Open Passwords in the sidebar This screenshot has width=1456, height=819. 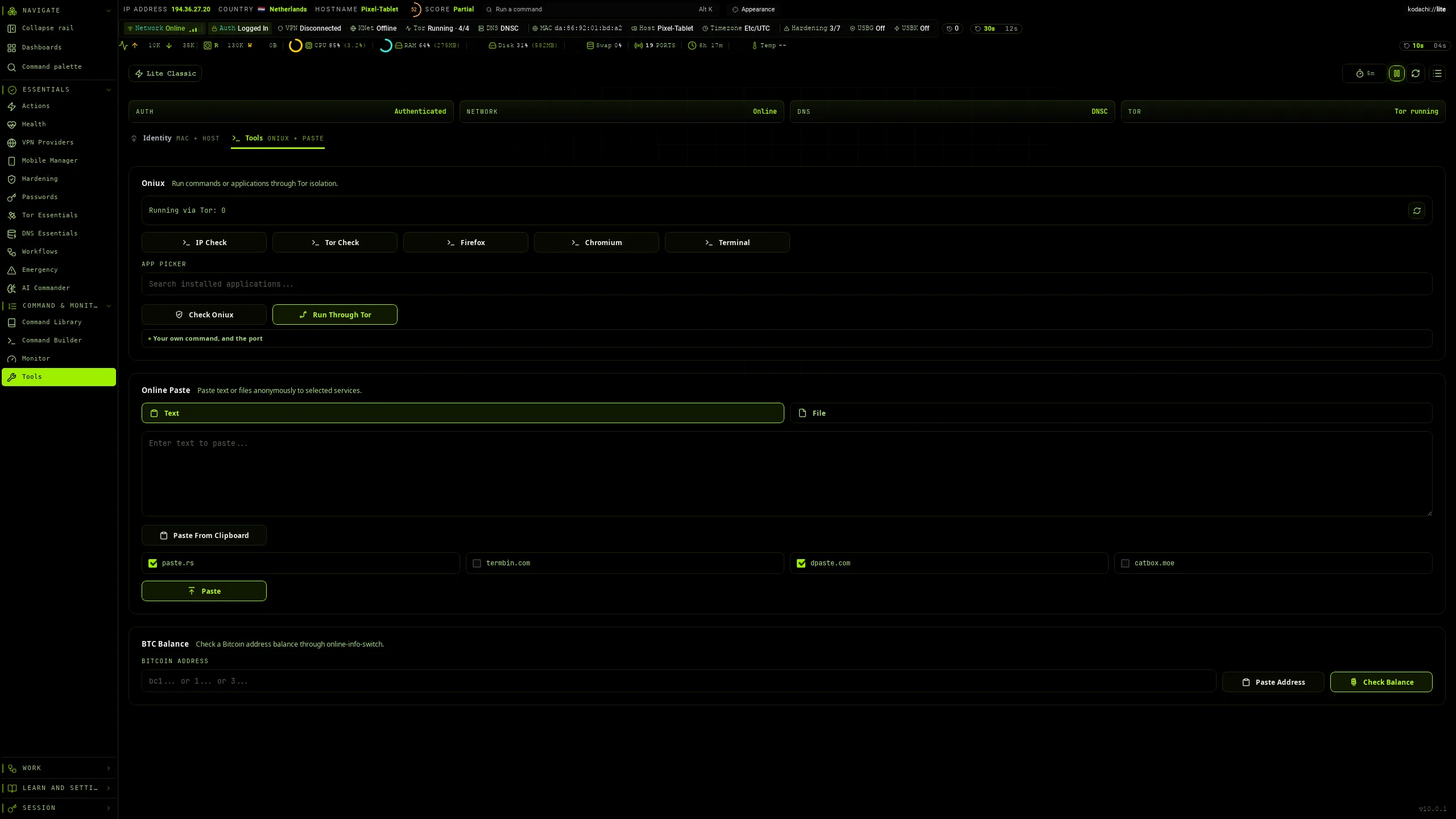(59, 197)
